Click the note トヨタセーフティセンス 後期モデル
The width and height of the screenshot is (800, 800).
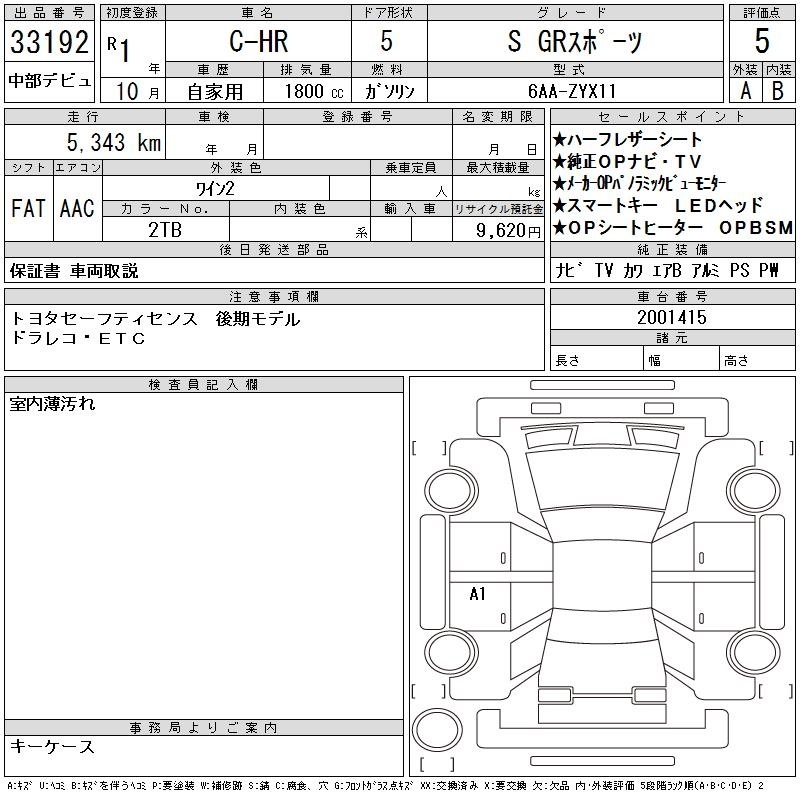click(156, 319)
